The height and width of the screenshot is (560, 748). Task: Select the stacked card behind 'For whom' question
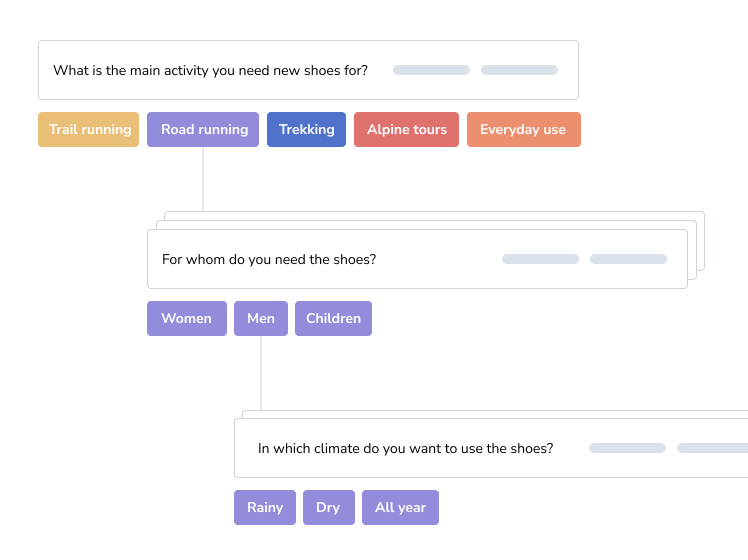point(697,240)
